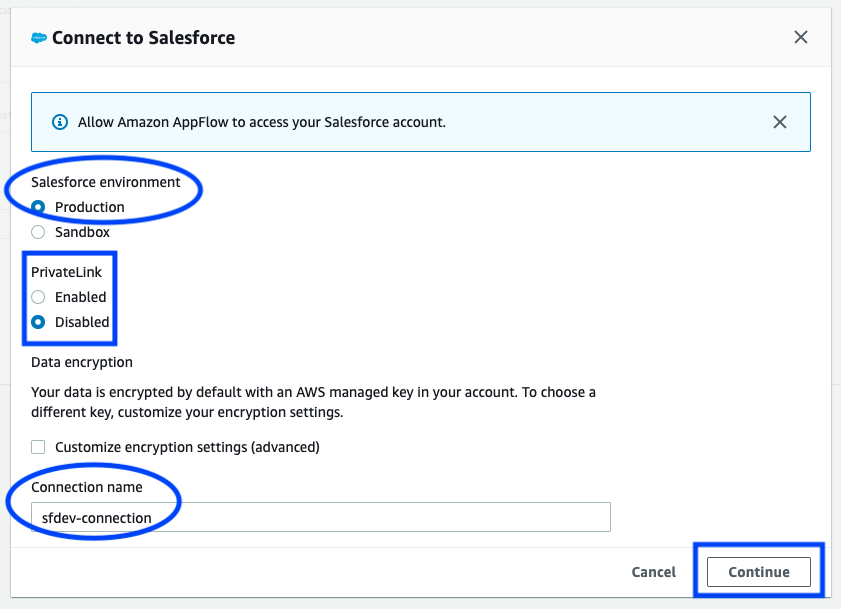Click the Connect to Salesforce title text
The width and height of the screenshot is (841, 609).
pyautogui.click(x=143, y=38)
